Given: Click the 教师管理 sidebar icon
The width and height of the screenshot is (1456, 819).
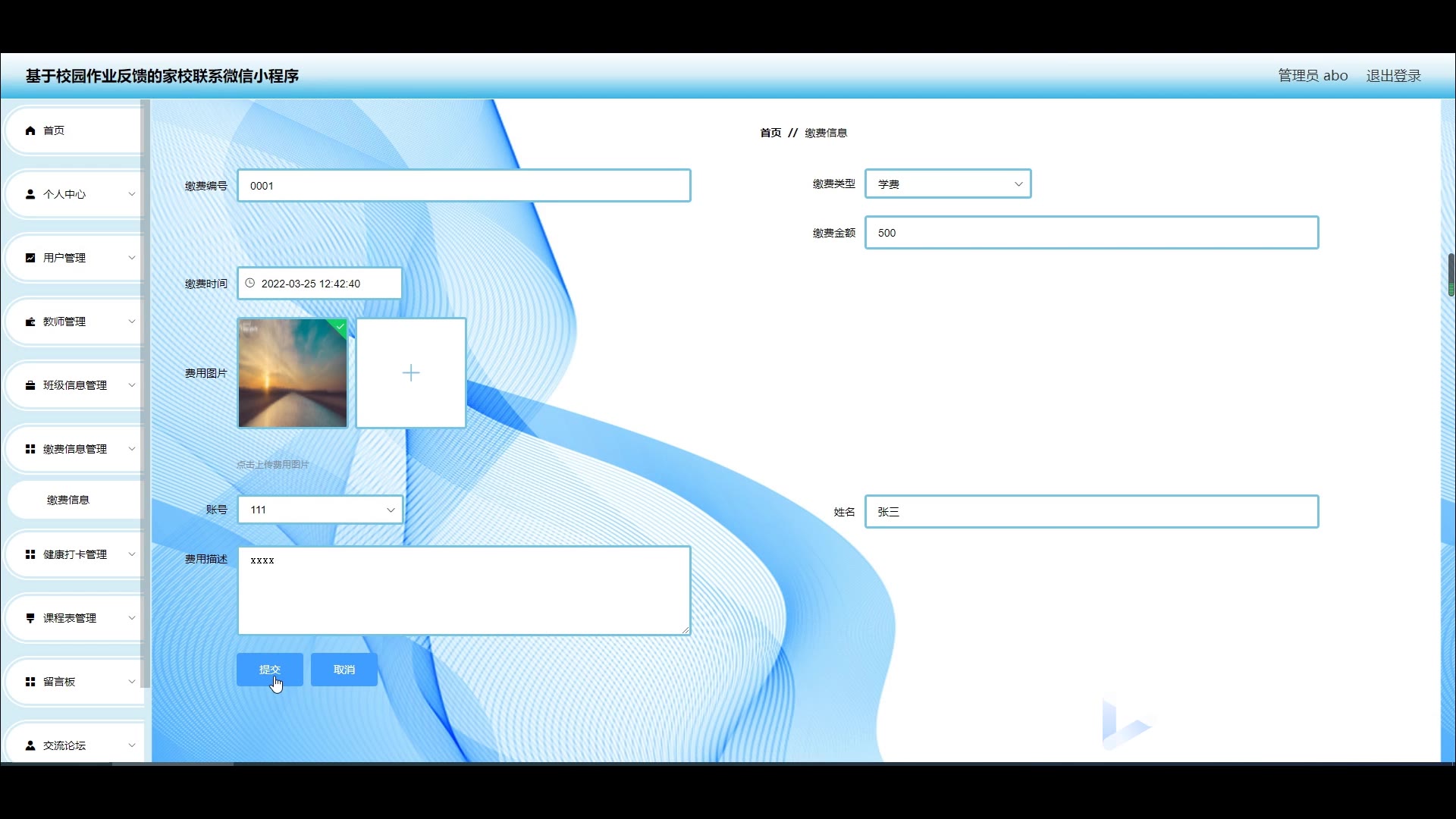Looking at the screenshot, I should tap(30, 322).
